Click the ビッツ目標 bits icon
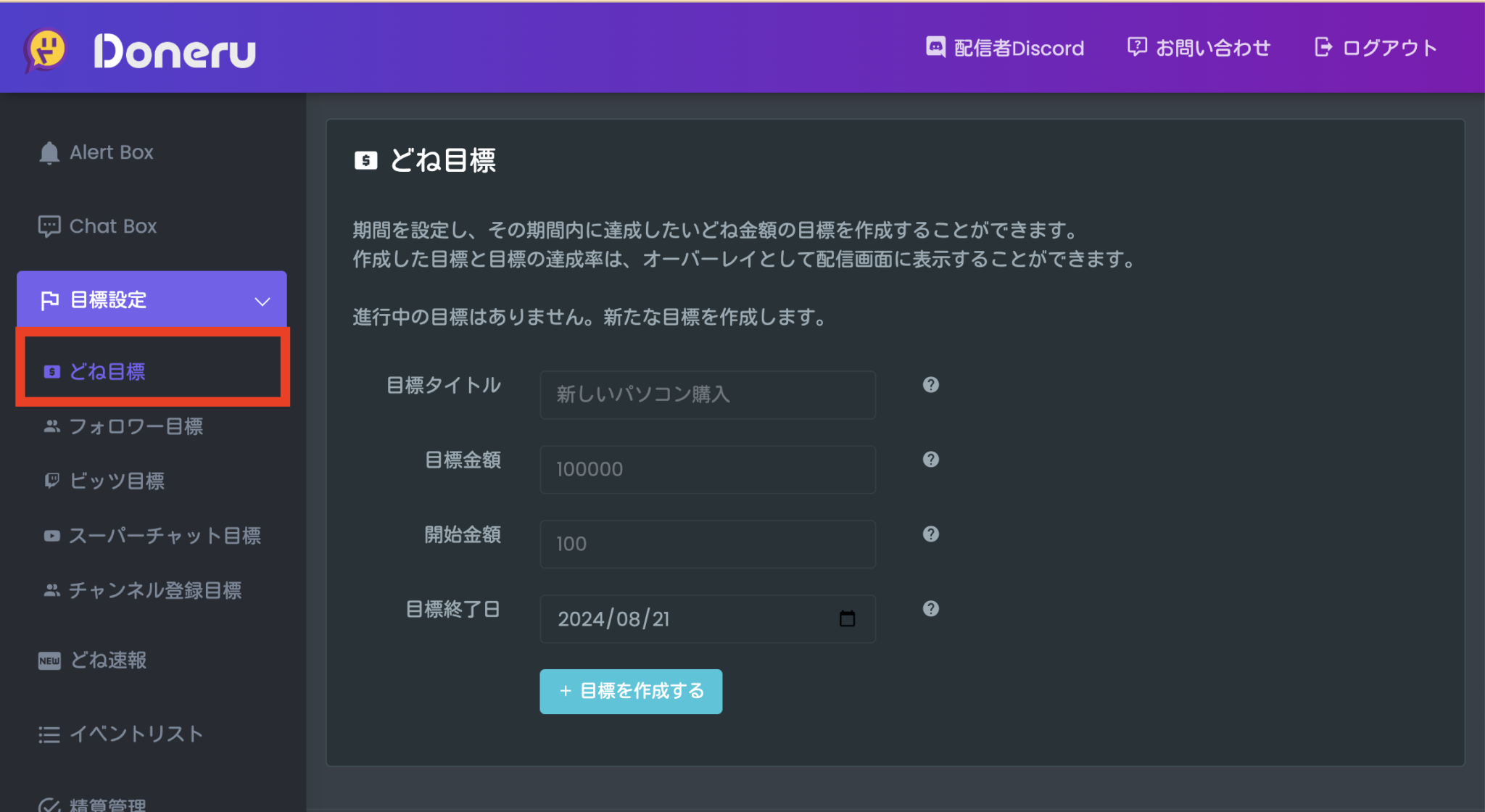The height and width of the screenshot is (812, 1485). pyautogui.click(x=51, y=481)
